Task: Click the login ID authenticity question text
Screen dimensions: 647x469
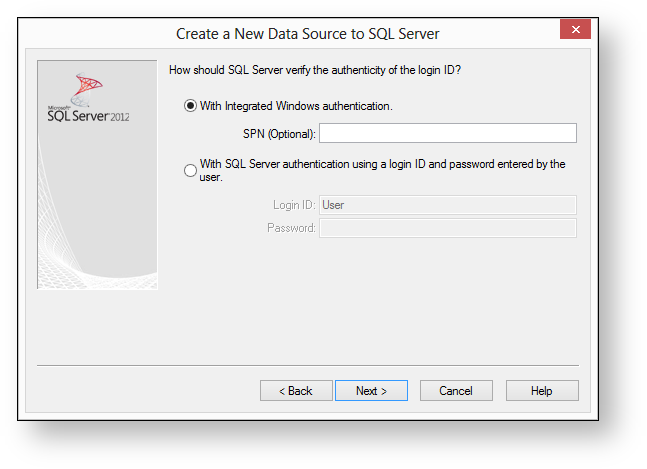Action: point(315,70)
